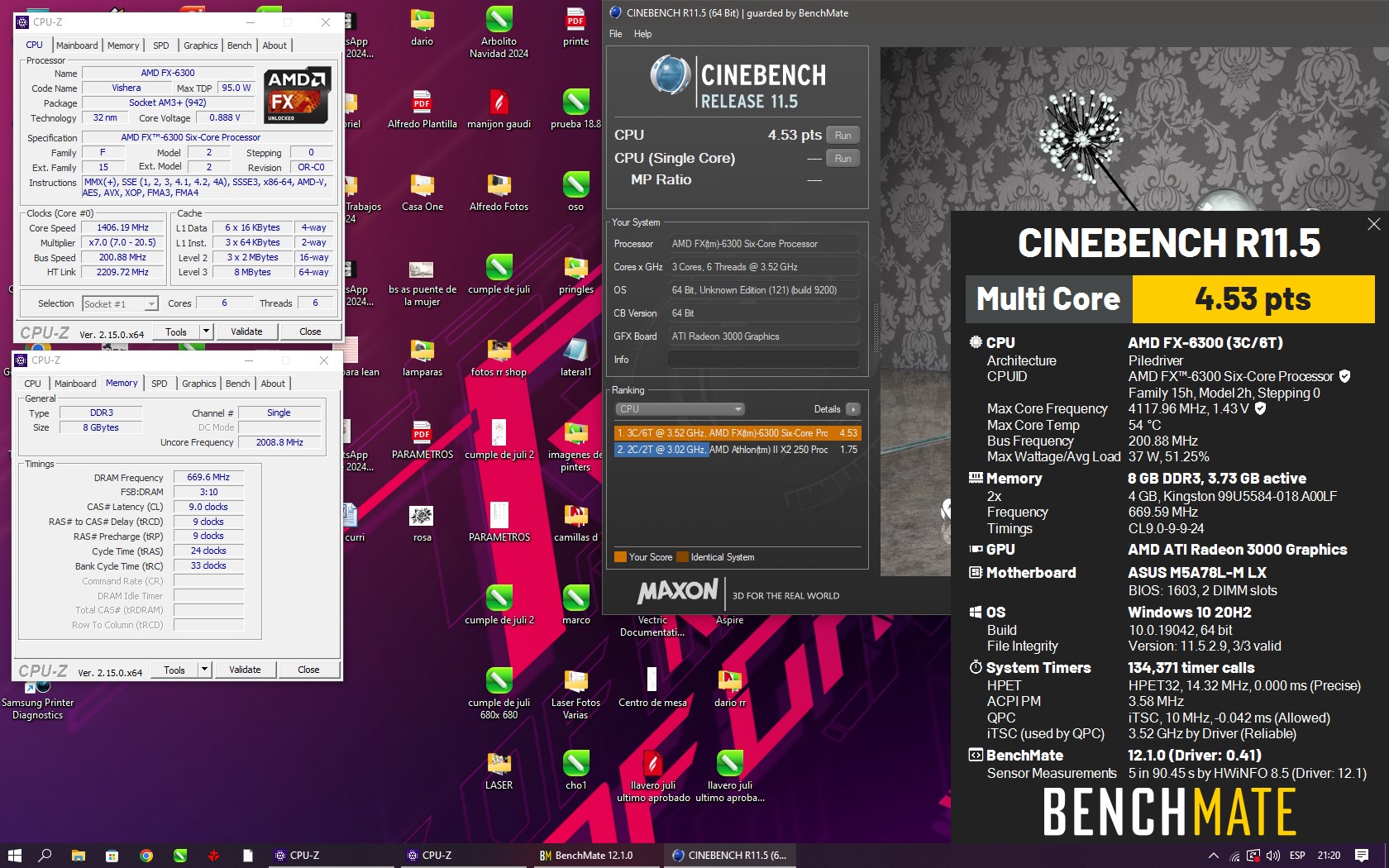Screen dimensions: 1389x868
Task: Select 'LASER' folder icon
Action: click(x=499, y=770)
